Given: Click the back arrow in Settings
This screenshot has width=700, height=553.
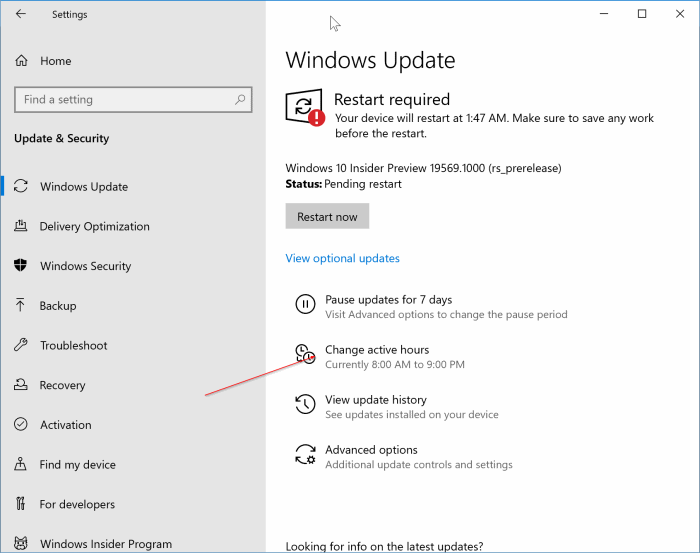Looking at the screenshot, I should point(21,14).
